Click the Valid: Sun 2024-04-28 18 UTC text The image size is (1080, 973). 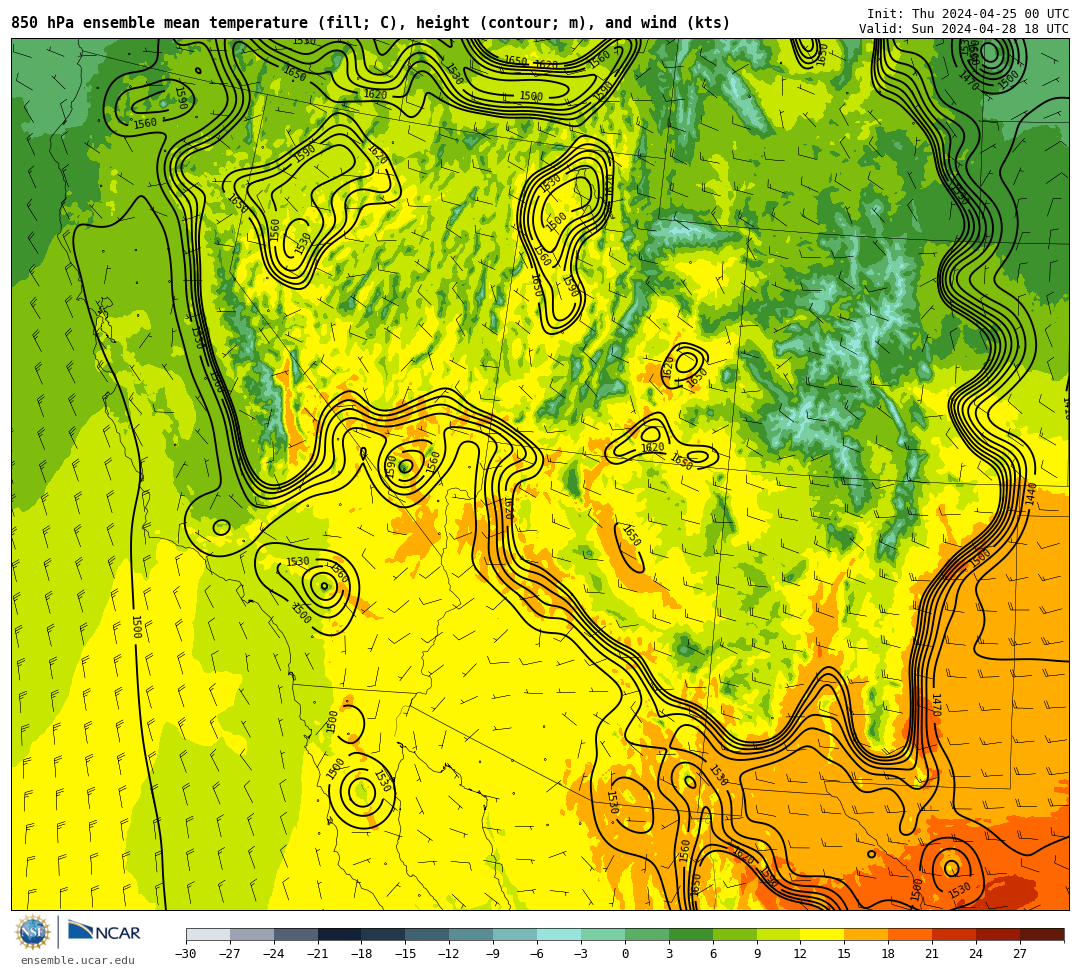tap(964, 29)
